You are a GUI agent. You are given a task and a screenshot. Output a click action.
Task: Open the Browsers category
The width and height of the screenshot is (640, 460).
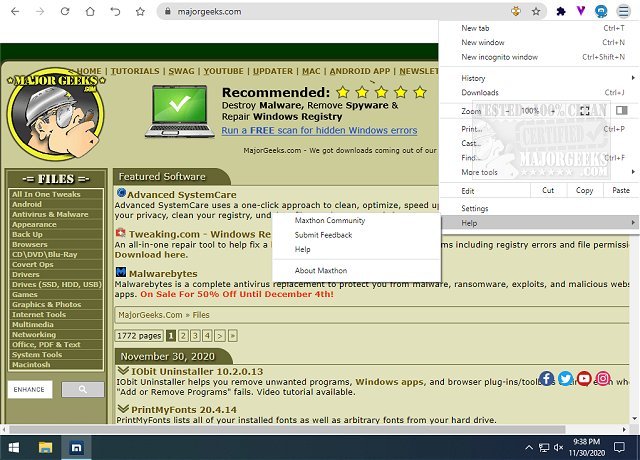[30, 244]
